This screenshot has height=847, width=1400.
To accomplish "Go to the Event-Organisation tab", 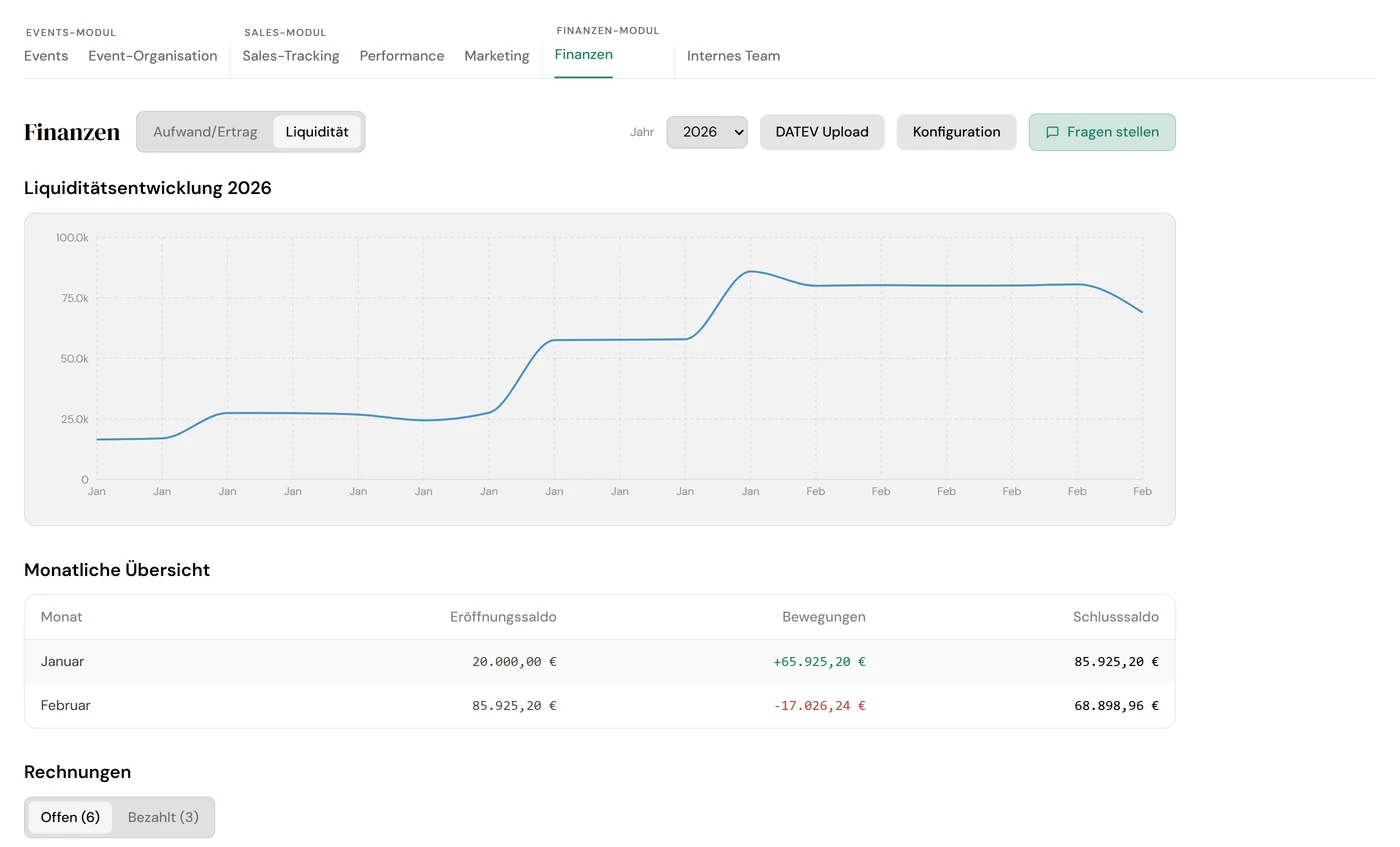I will click(153, 56).
